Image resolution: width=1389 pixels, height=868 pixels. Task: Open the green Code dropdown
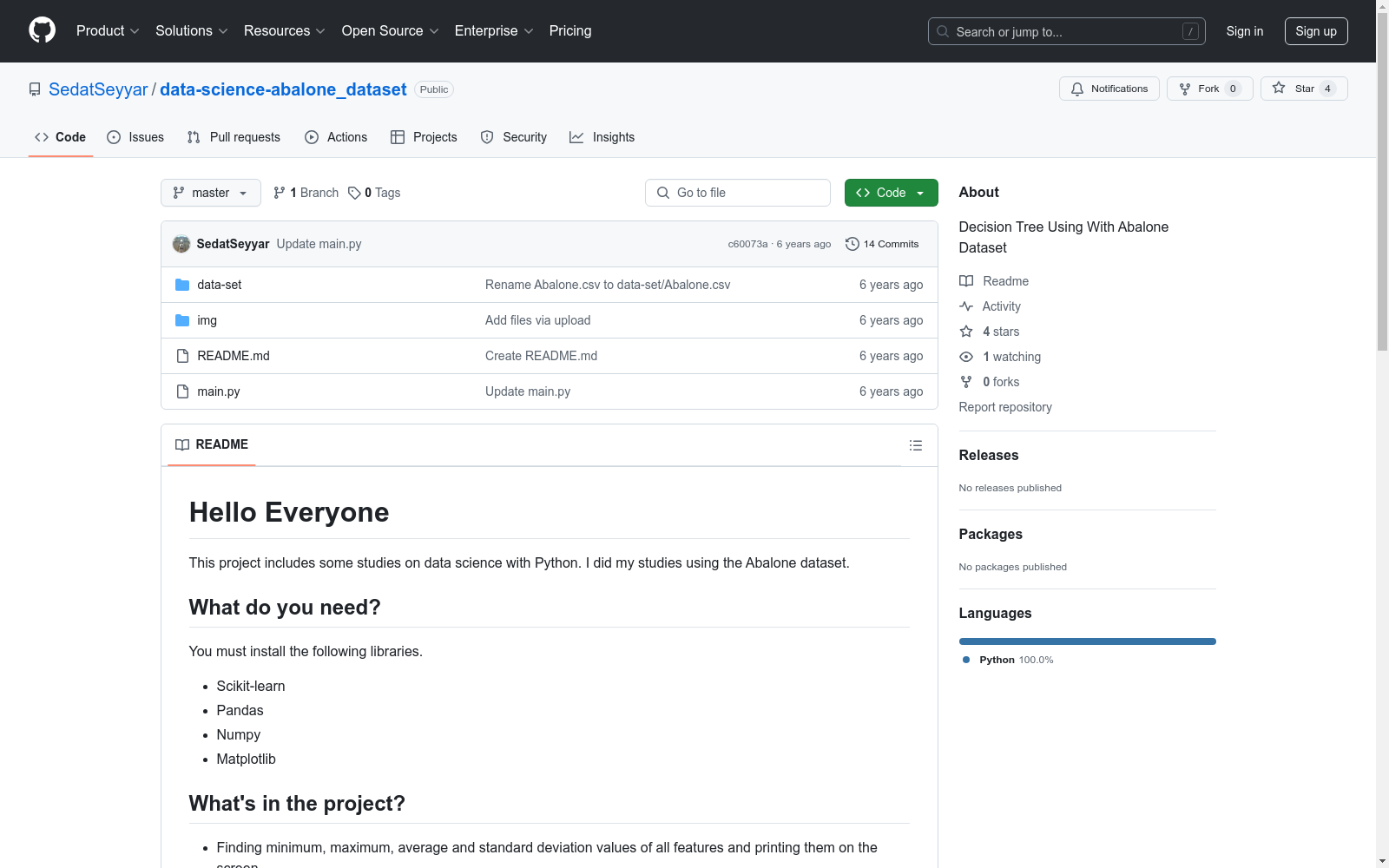point(891,193)
